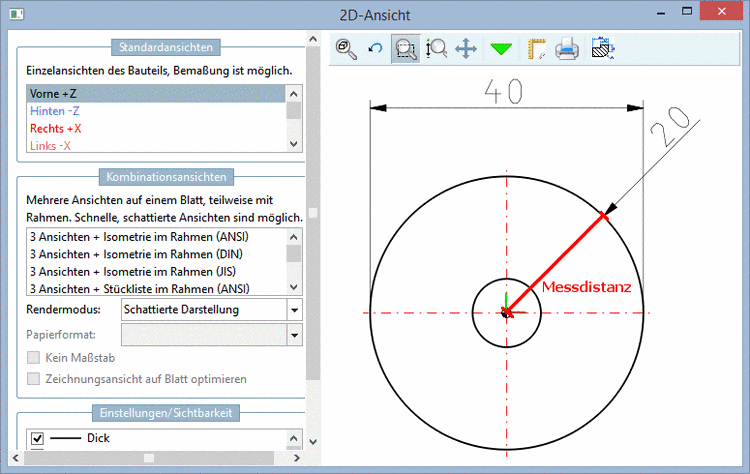
Task: Click the red Messdistanz label
Action: click(586, 287)
